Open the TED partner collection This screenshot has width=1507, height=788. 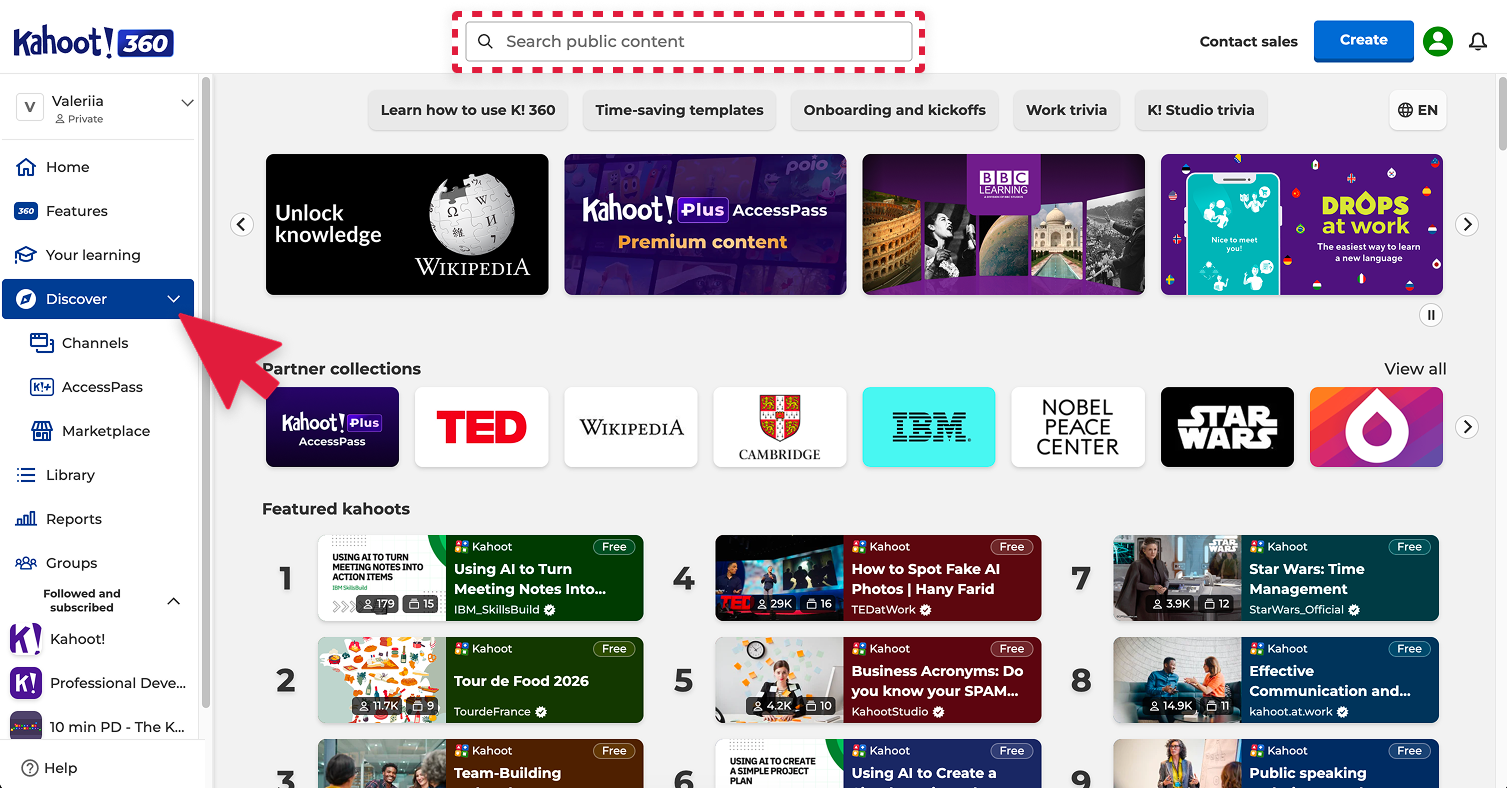(x=482, y=427)
